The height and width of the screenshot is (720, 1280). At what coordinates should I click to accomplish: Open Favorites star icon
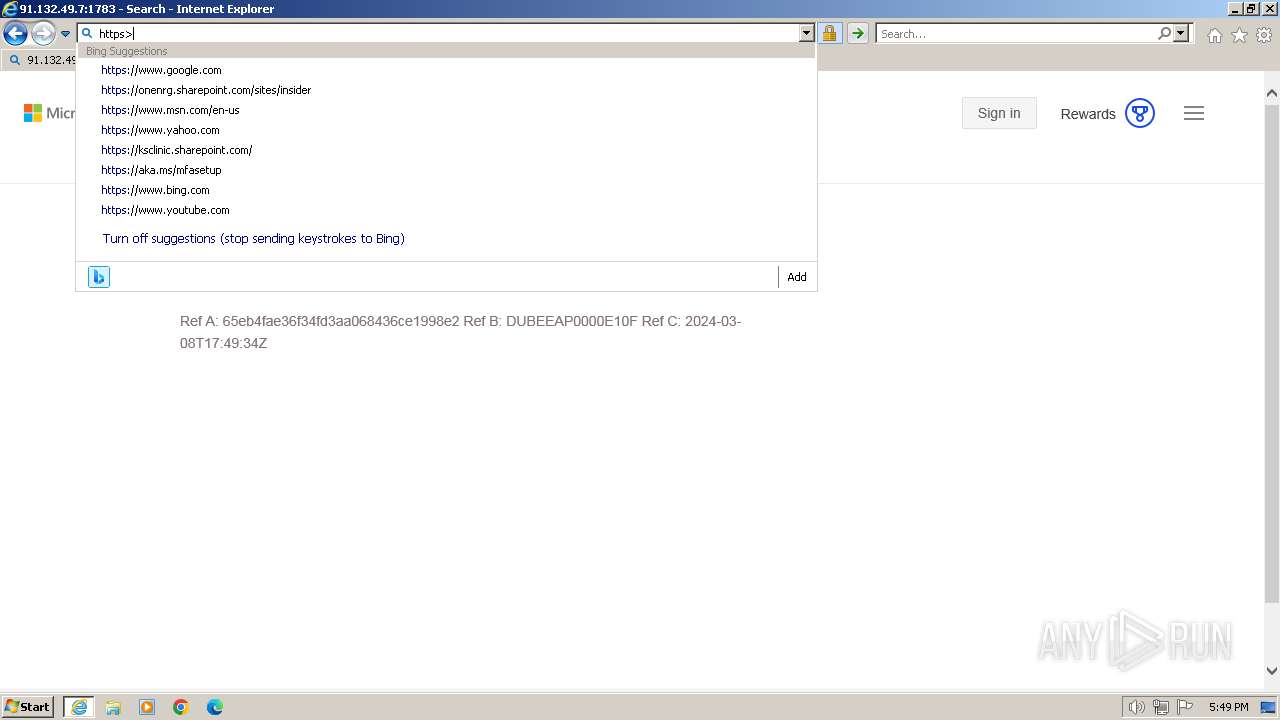(x=1239, y=35)
